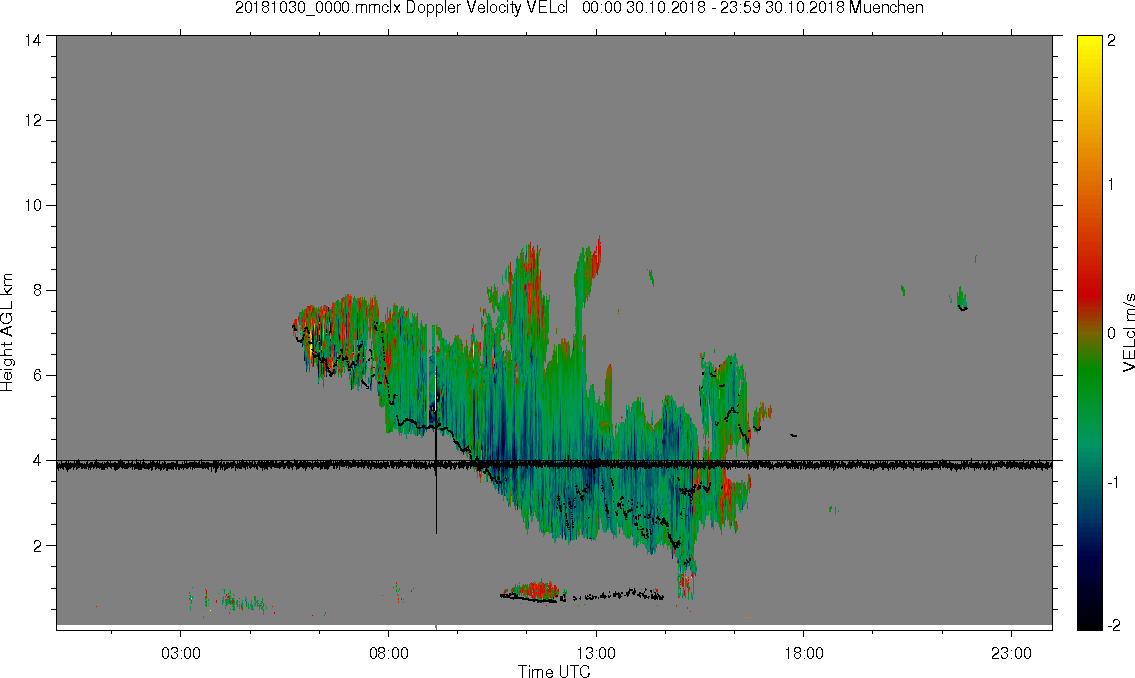Click the '08:00' time axis label
This screenshot has height=678, width=1135.
point(388,653)
